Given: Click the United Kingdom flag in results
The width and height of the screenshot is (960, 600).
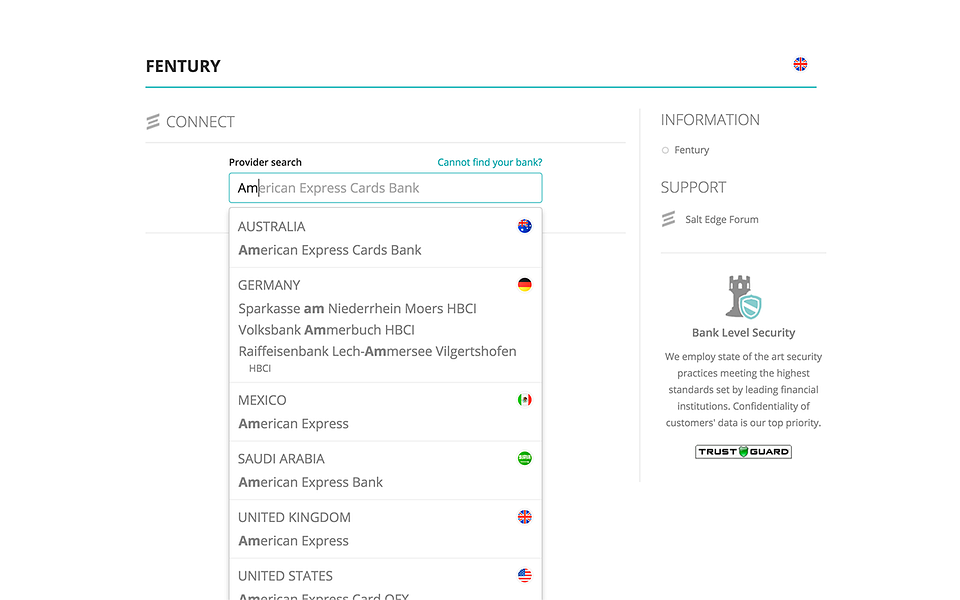Looking at the screenshot, I should 525,517.
